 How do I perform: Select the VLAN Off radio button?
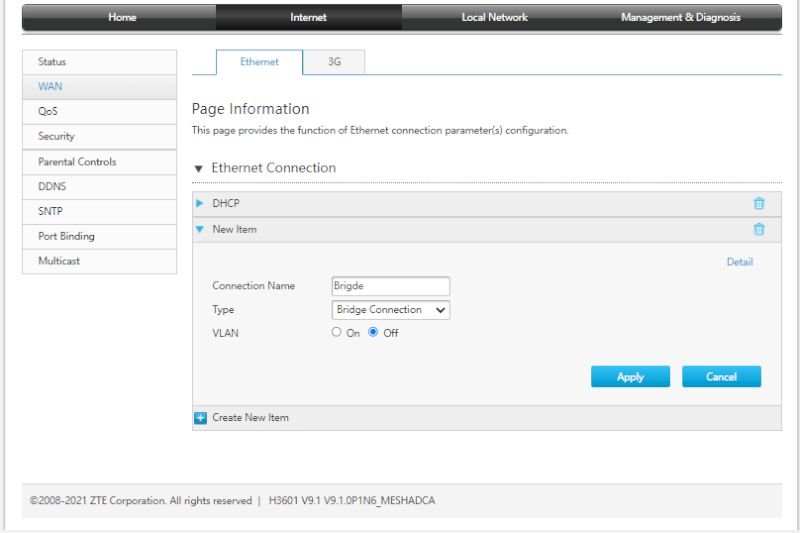(x=373, y=332)
